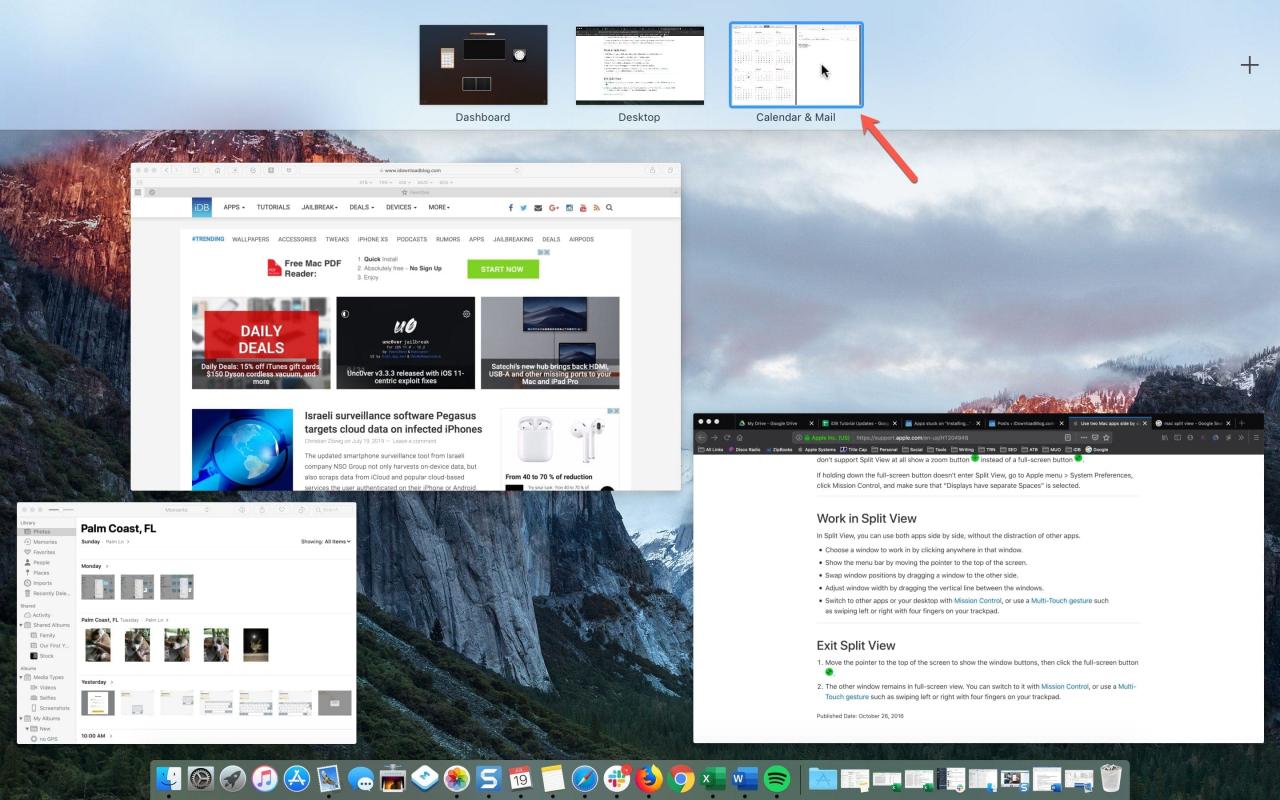Click the Facebook icon on iDB site
This screenshot has width=1280, height=800.
(x=511, y=207)
